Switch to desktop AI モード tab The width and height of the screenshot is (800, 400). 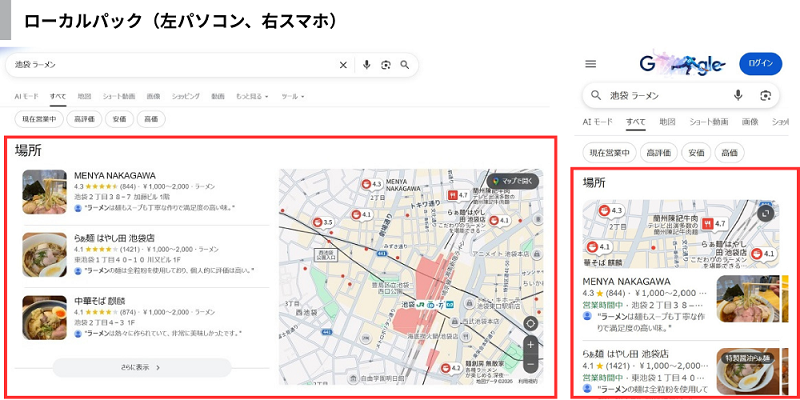point(27,96)
